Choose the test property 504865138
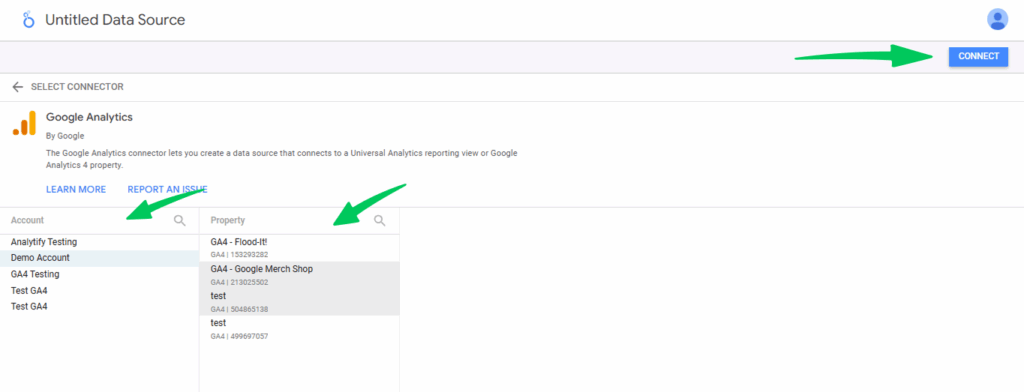 point(300,302)
